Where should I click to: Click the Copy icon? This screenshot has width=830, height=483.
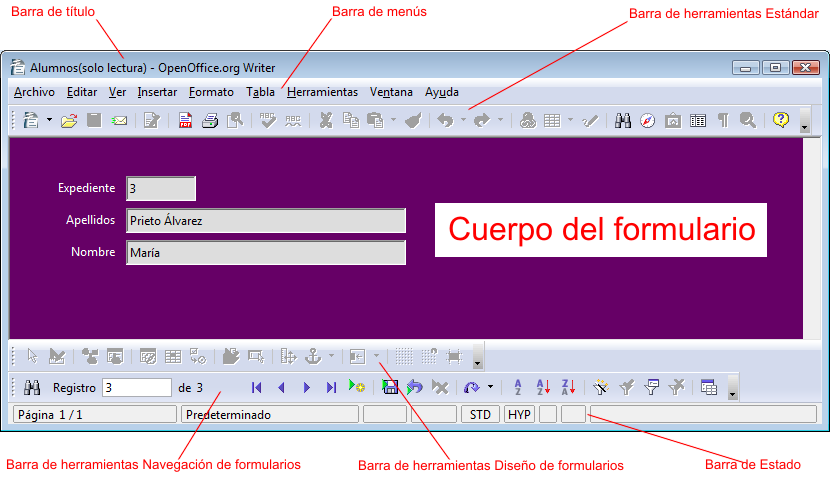(x=351, y=121)
